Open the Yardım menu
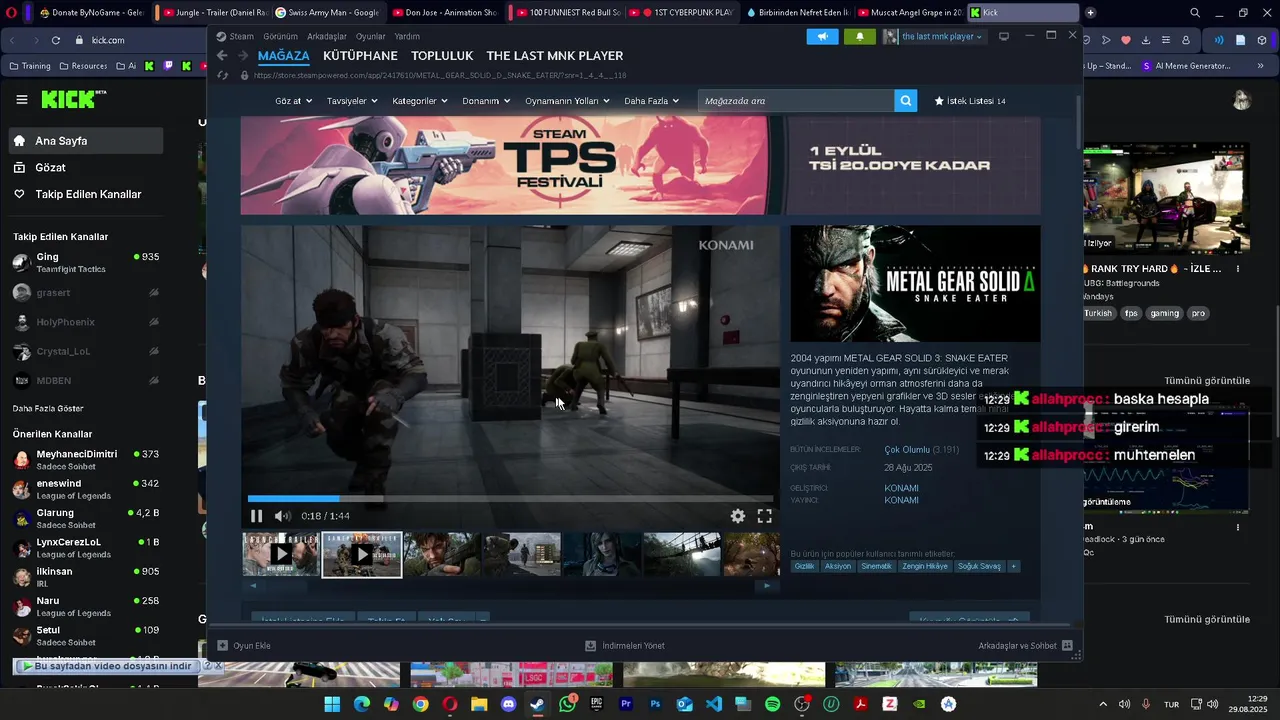1280x720 pixels. 407,36
